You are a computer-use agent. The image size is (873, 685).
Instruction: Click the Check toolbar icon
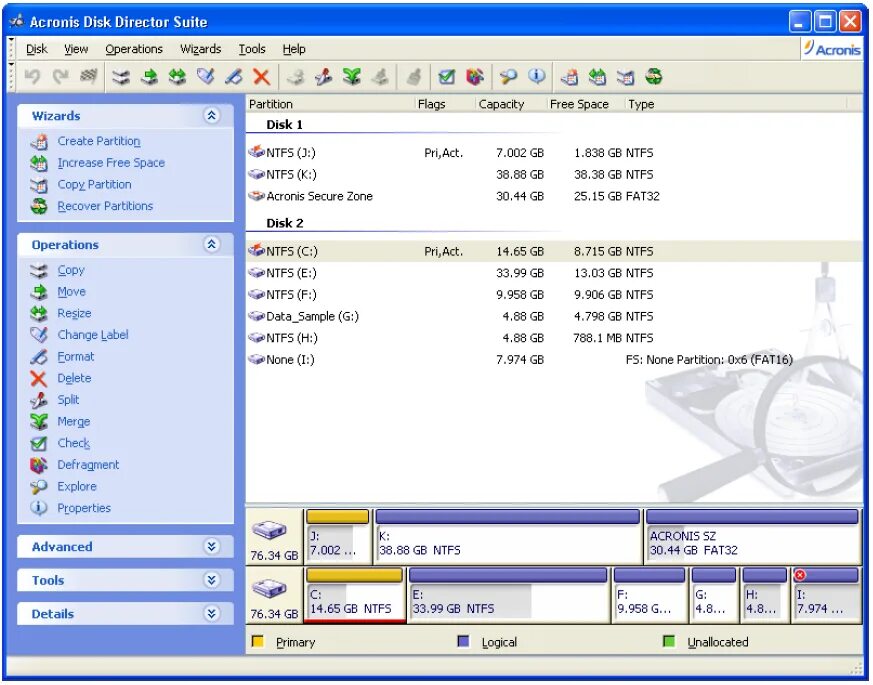pos(447,77)
